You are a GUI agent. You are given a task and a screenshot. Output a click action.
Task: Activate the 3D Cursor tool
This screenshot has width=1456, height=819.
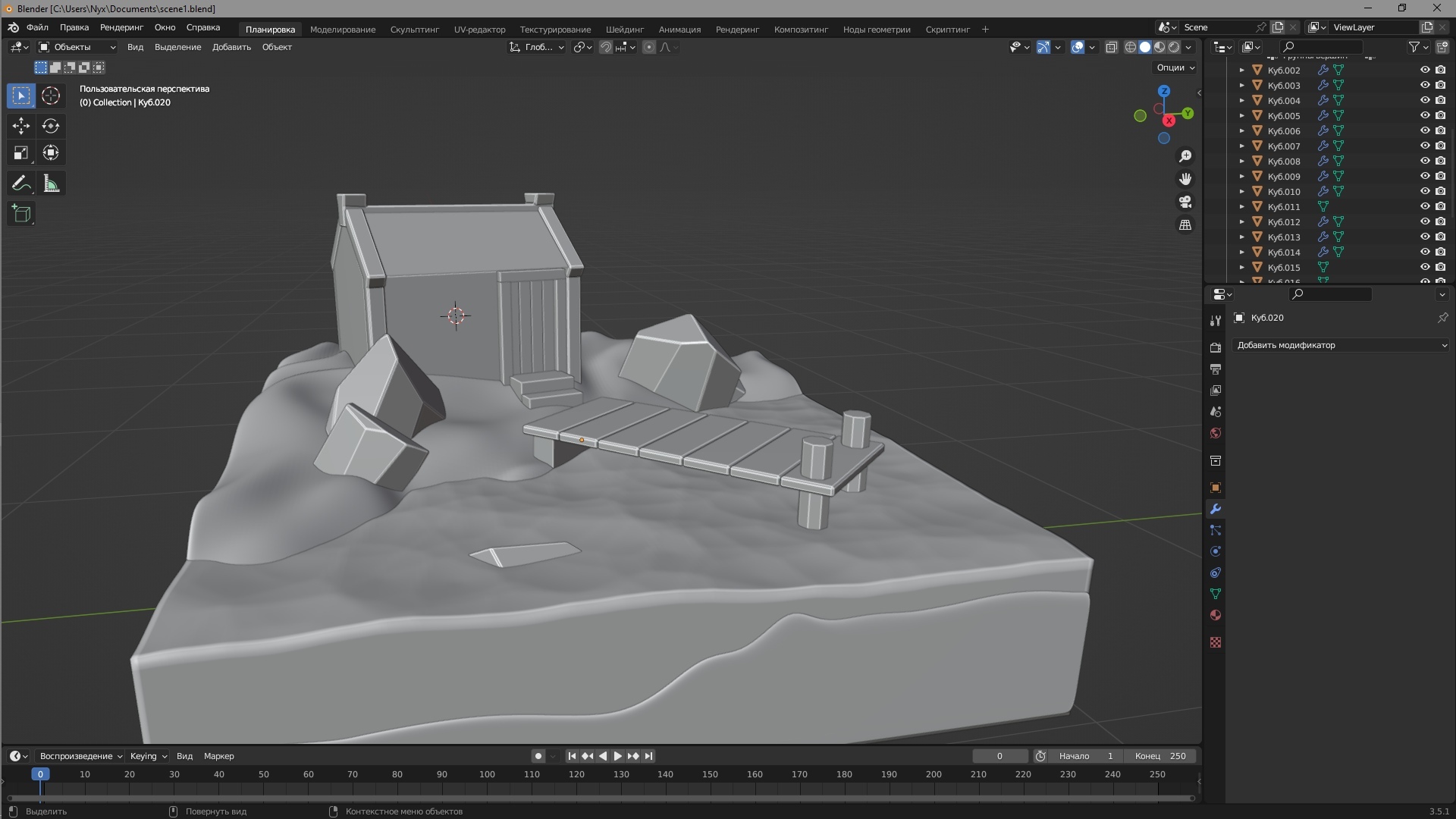pos(51,96)
